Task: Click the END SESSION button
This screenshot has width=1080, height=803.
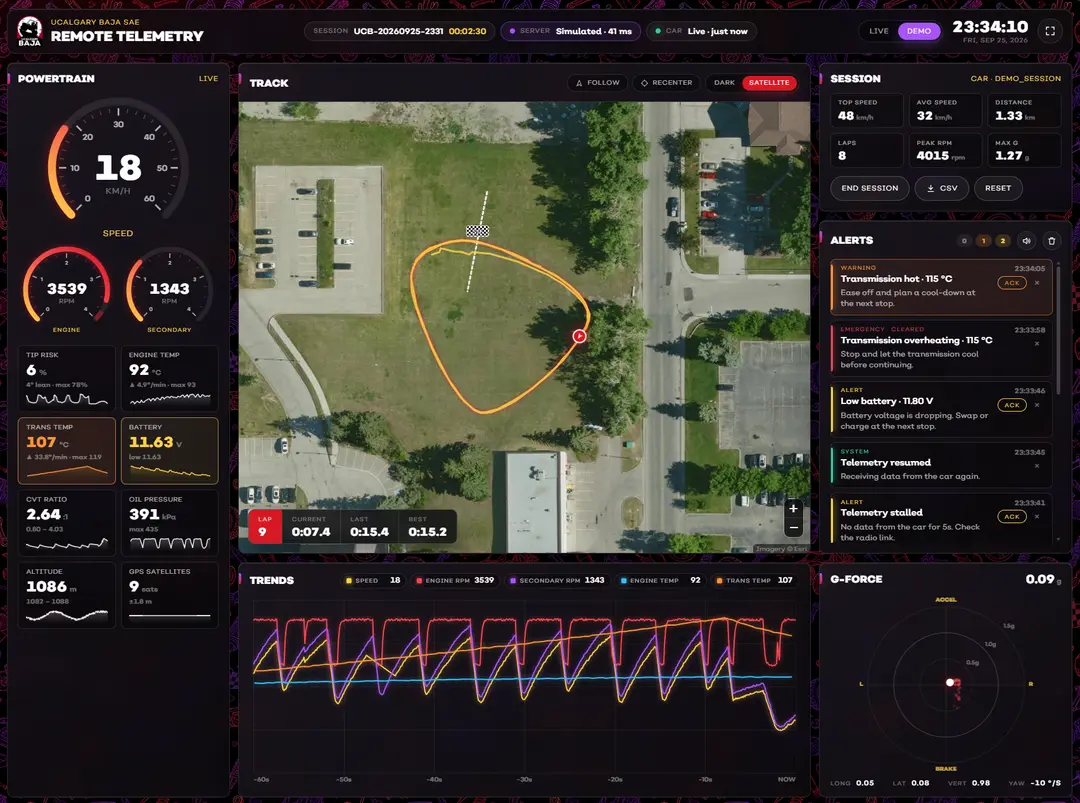Action: [x=869, y=188]
